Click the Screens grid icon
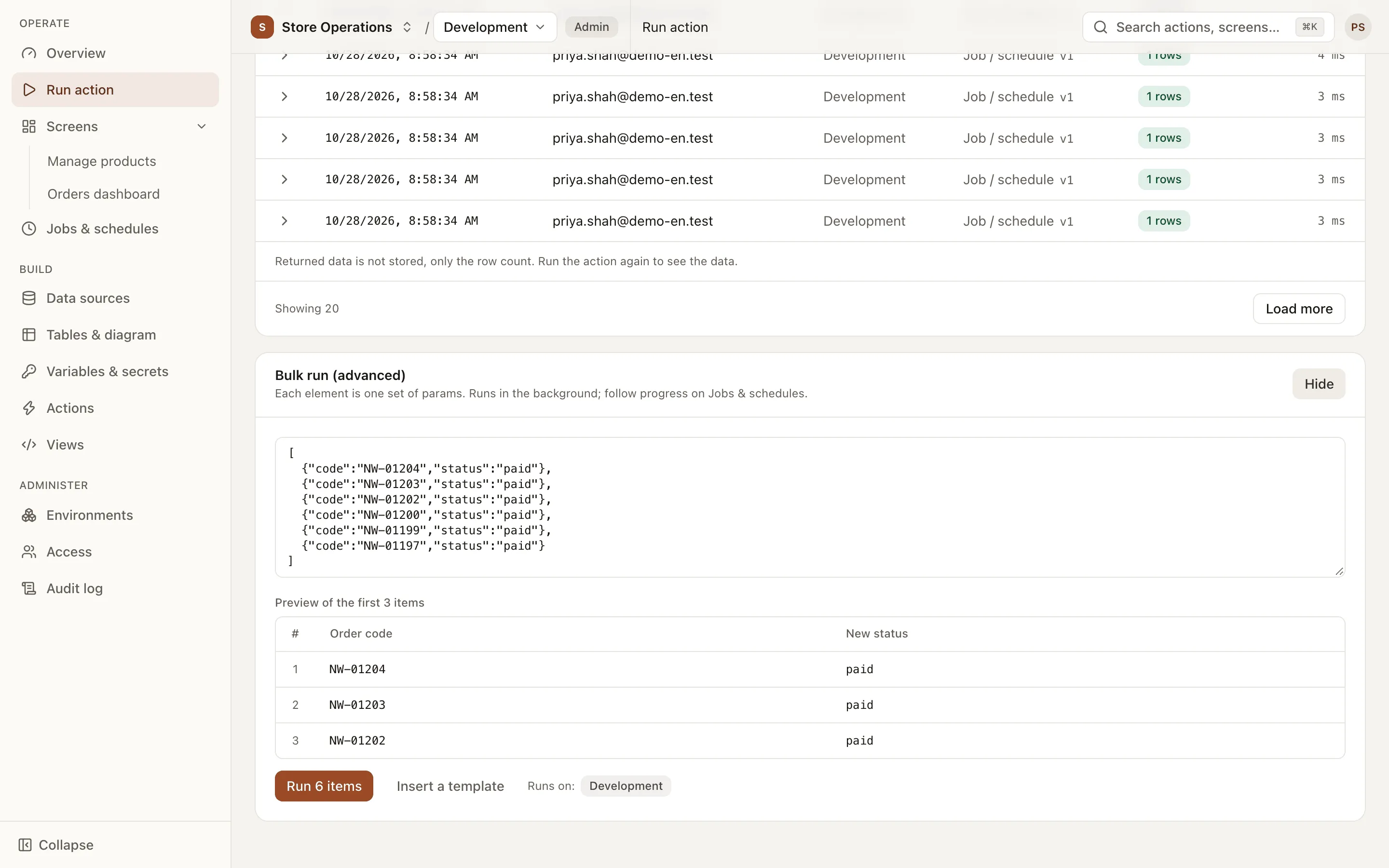Viewport: 1389px width, 868px height. coord(29,126)
